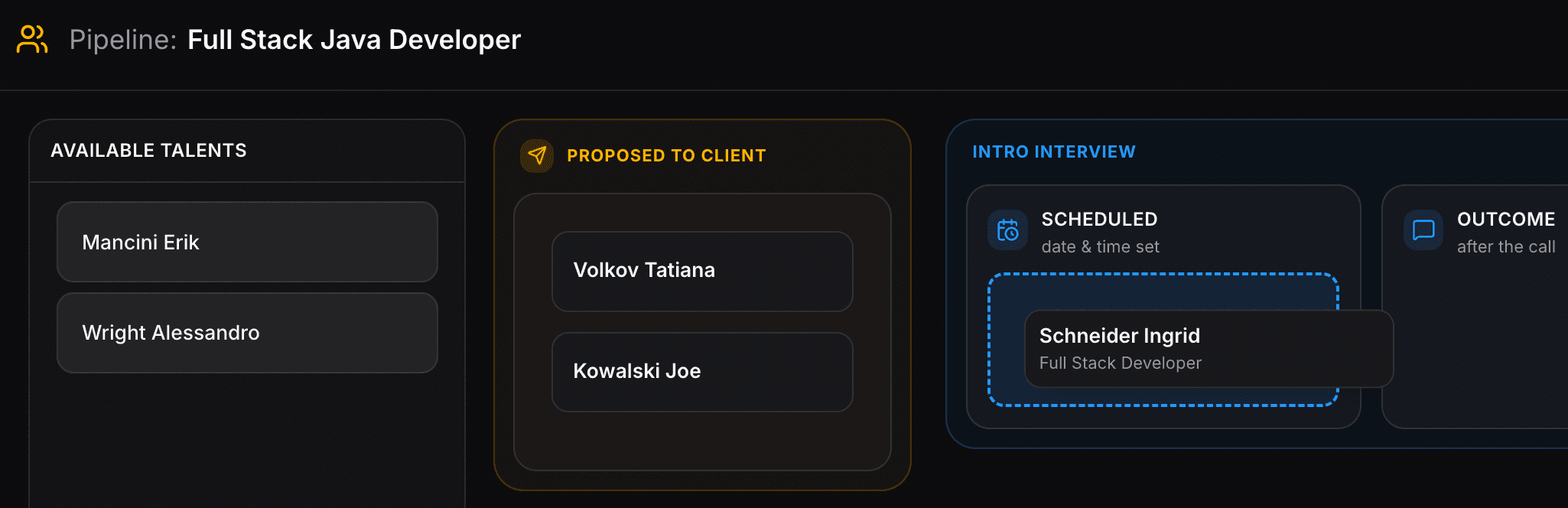Click the Scheduled calendar clock icon
1568x508 pixels.
click(x=1007, y=230)
